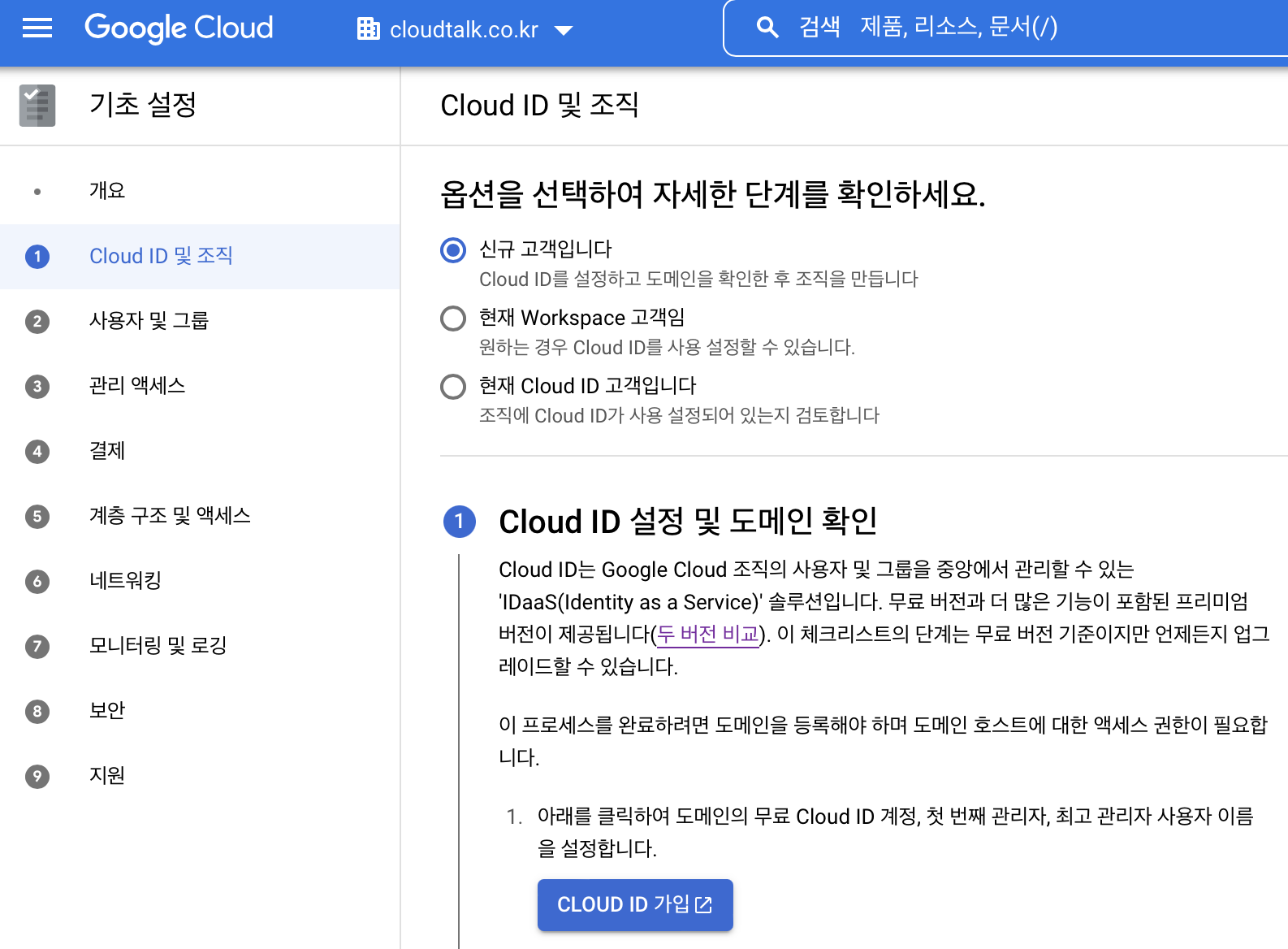
Task: Click step number 6 badge in sidebar
Action: (37, 582)
